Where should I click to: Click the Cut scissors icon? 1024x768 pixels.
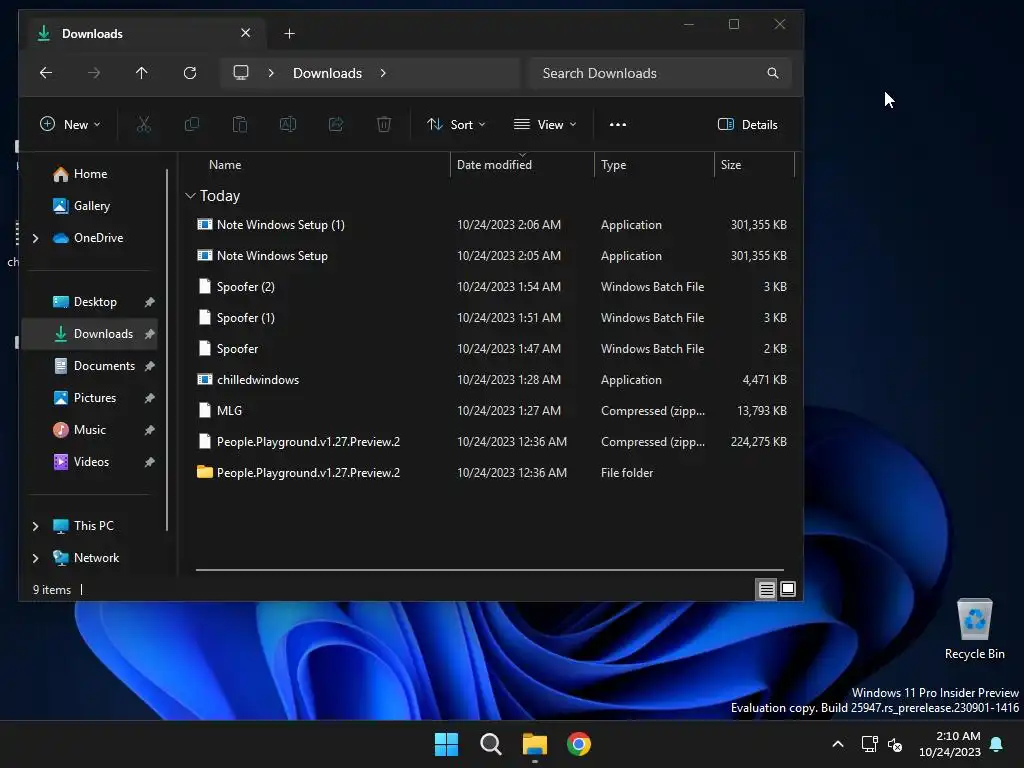click(144, 124)
